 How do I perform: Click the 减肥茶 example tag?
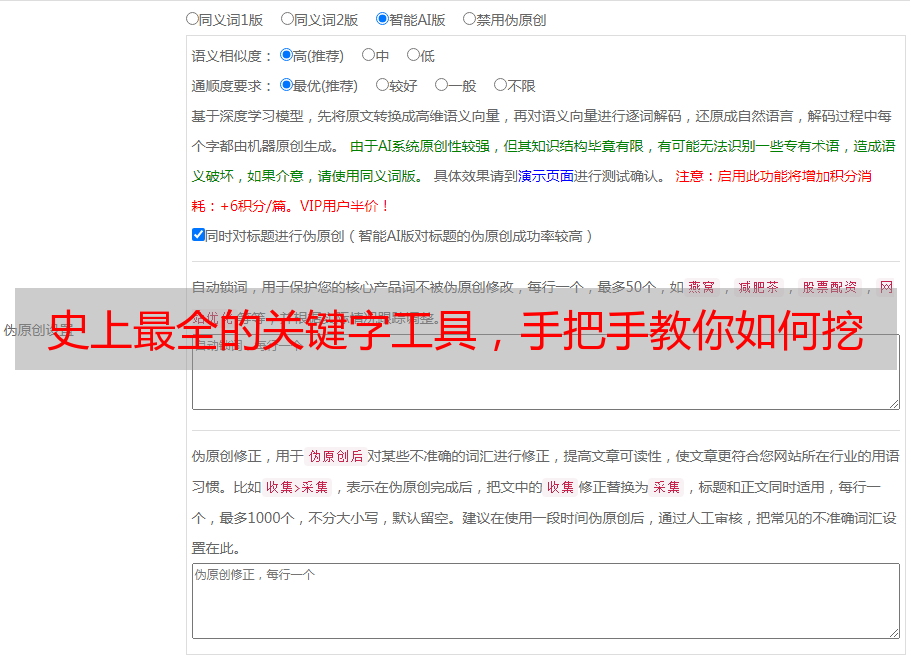tap(758, 287)
